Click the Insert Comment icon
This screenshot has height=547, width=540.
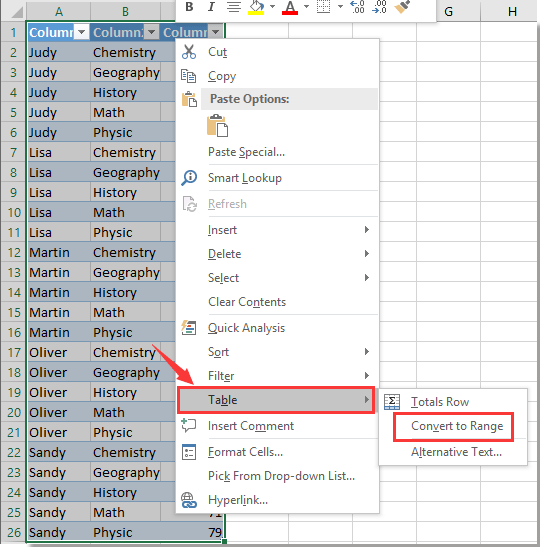[x=189, y=426]
